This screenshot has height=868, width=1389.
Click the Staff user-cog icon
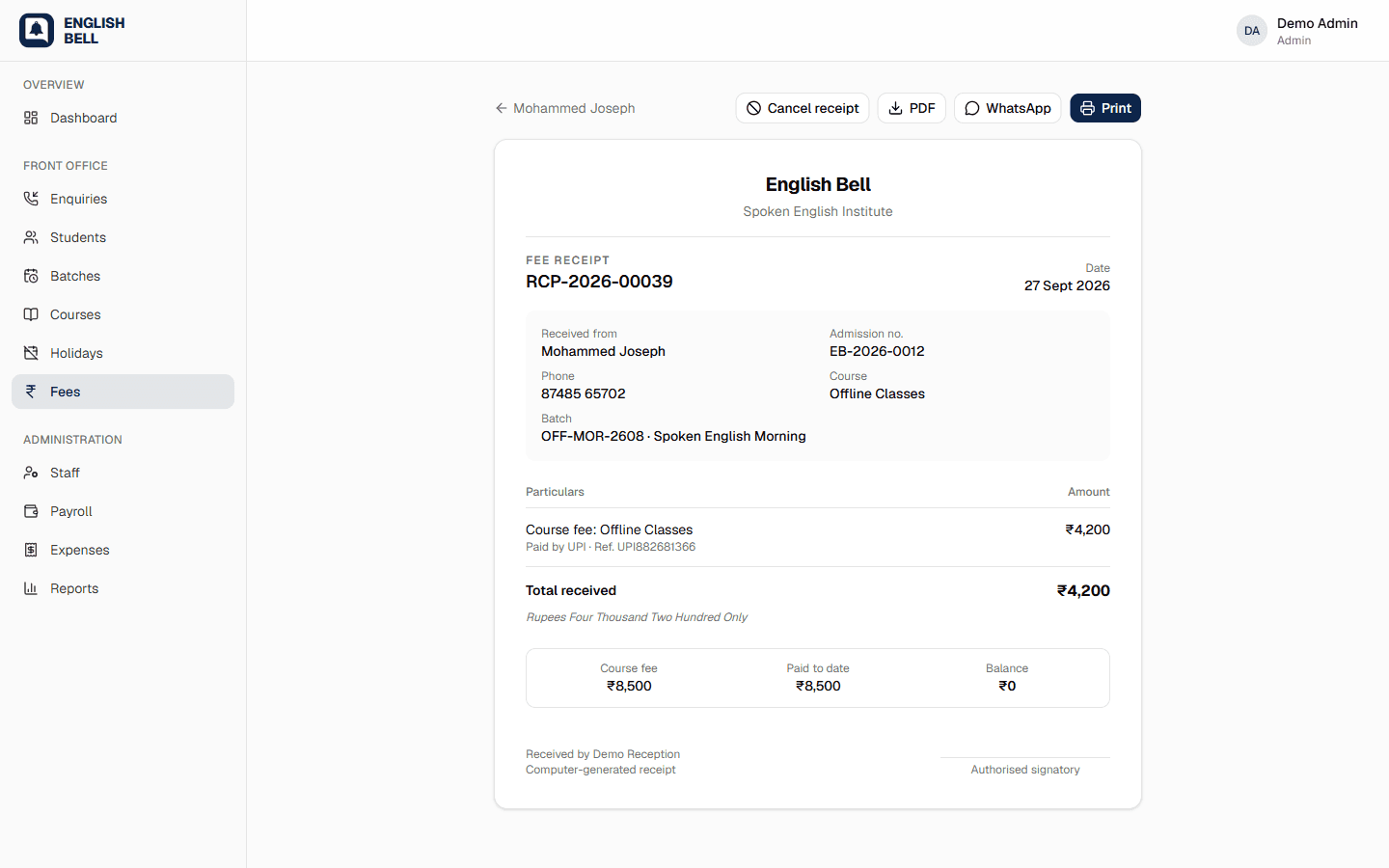31,473
